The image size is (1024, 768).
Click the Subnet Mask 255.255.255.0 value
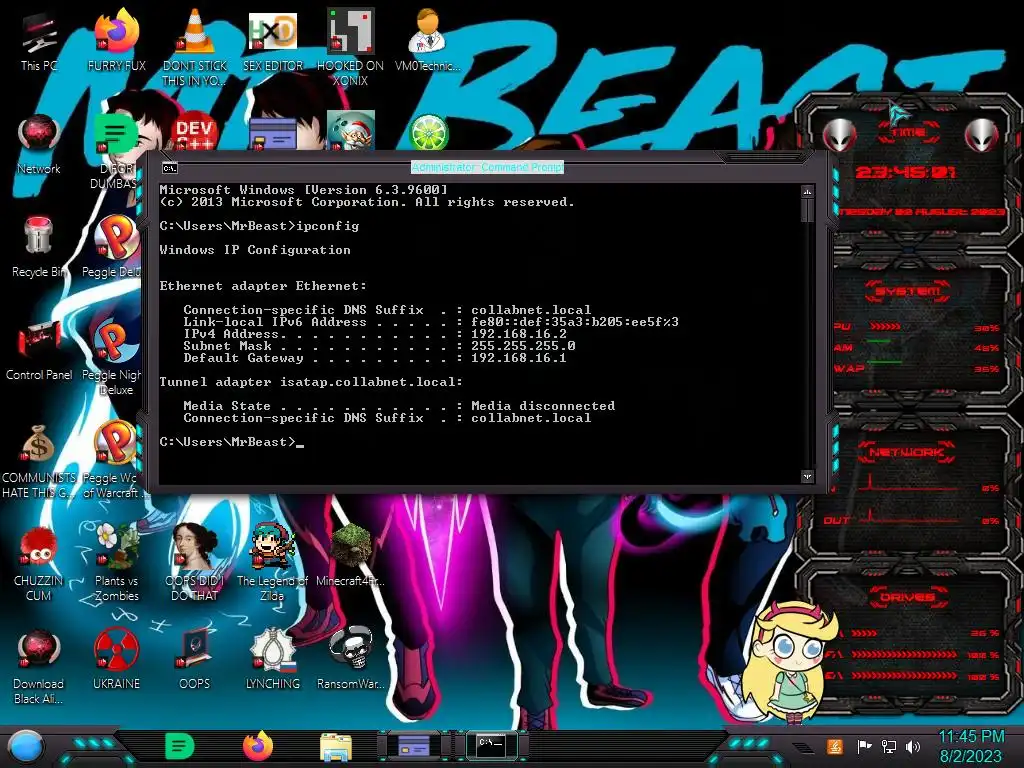click(523, 345)
